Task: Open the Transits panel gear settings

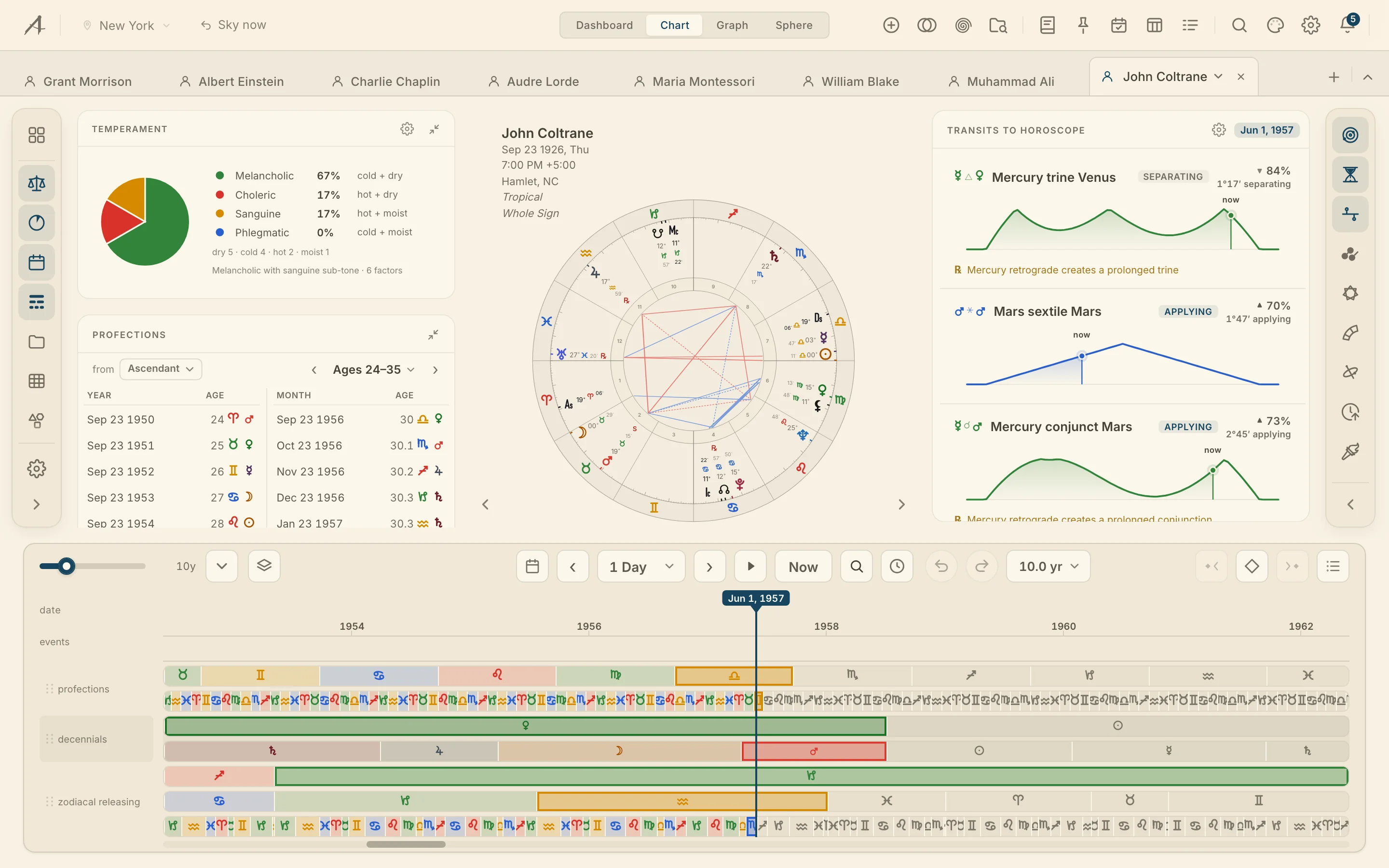Action: (x=1219, y=130)
